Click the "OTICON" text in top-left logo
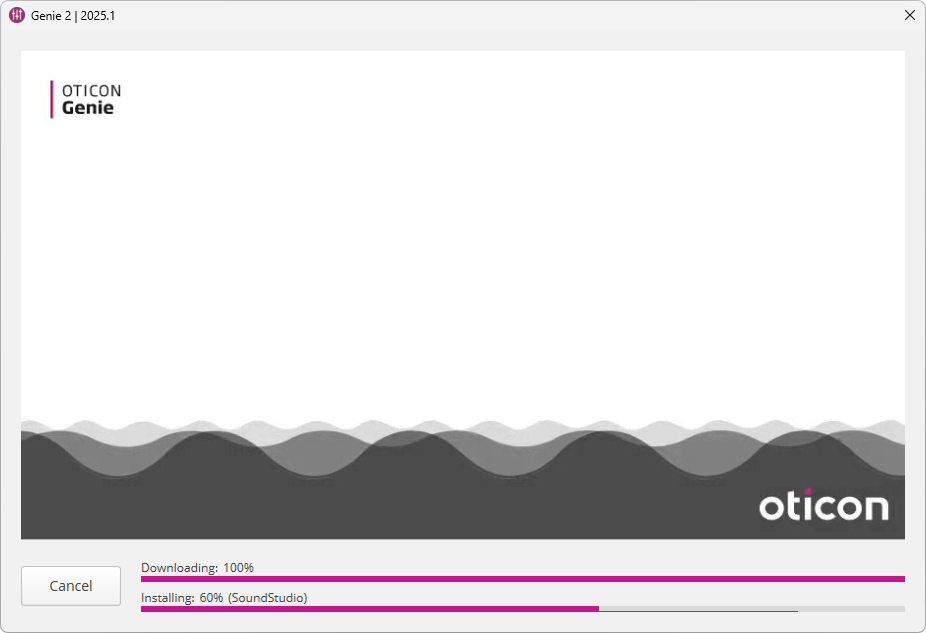Screen dimensions: 926x633 click(91, 91)
